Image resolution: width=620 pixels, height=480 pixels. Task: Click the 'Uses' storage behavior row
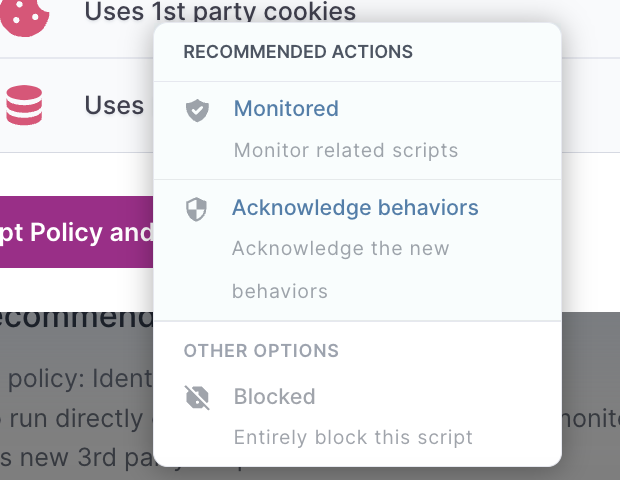click(76, 105)
